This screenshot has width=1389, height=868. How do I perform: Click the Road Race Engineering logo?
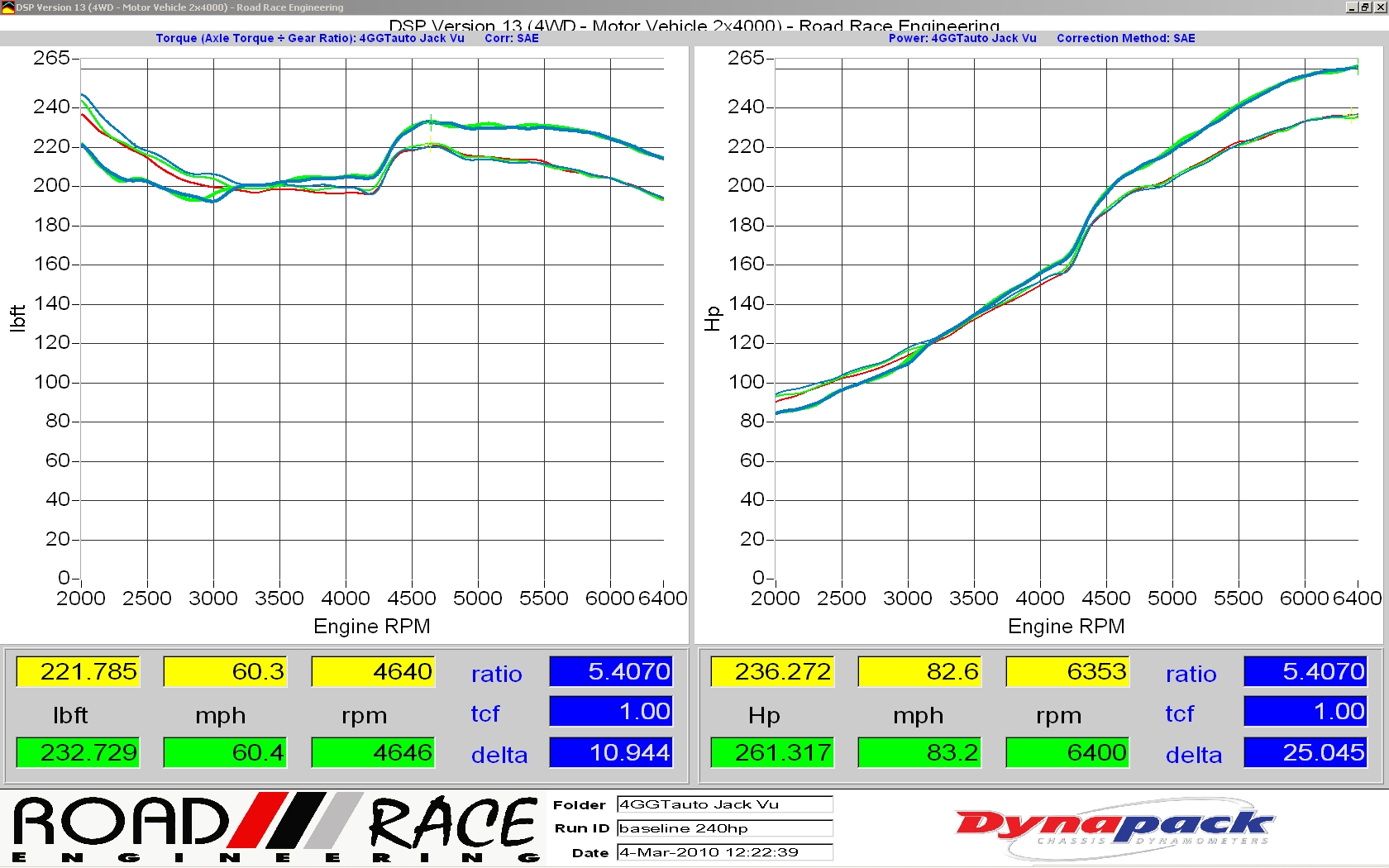pos(275,829)
